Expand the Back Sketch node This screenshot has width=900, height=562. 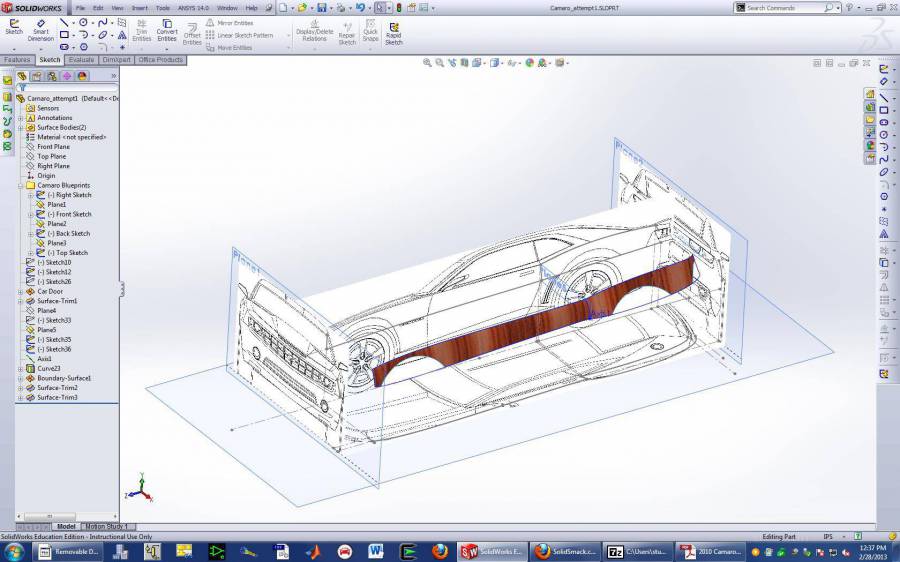tap(30, 234)
